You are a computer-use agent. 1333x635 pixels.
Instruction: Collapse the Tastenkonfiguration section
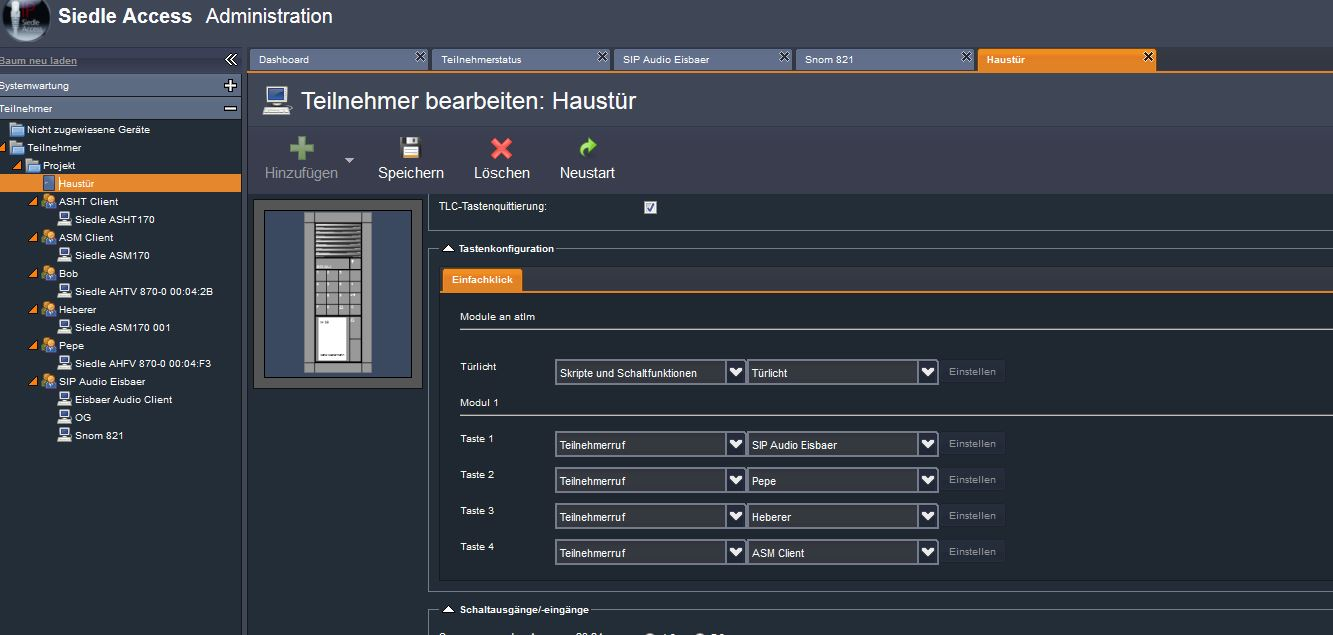pyautogui.click(x=448, y=248)
